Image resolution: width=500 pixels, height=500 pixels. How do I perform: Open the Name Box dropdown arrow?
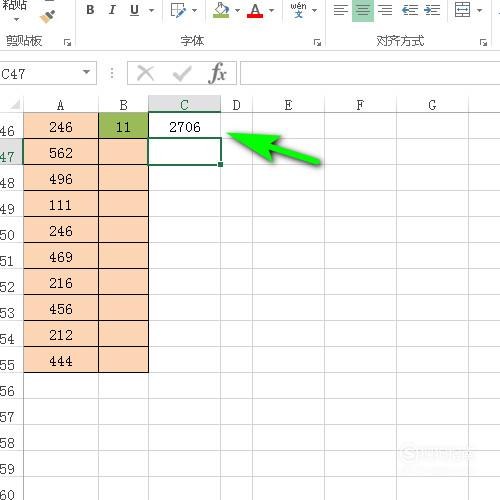click(x=87, y=72)
